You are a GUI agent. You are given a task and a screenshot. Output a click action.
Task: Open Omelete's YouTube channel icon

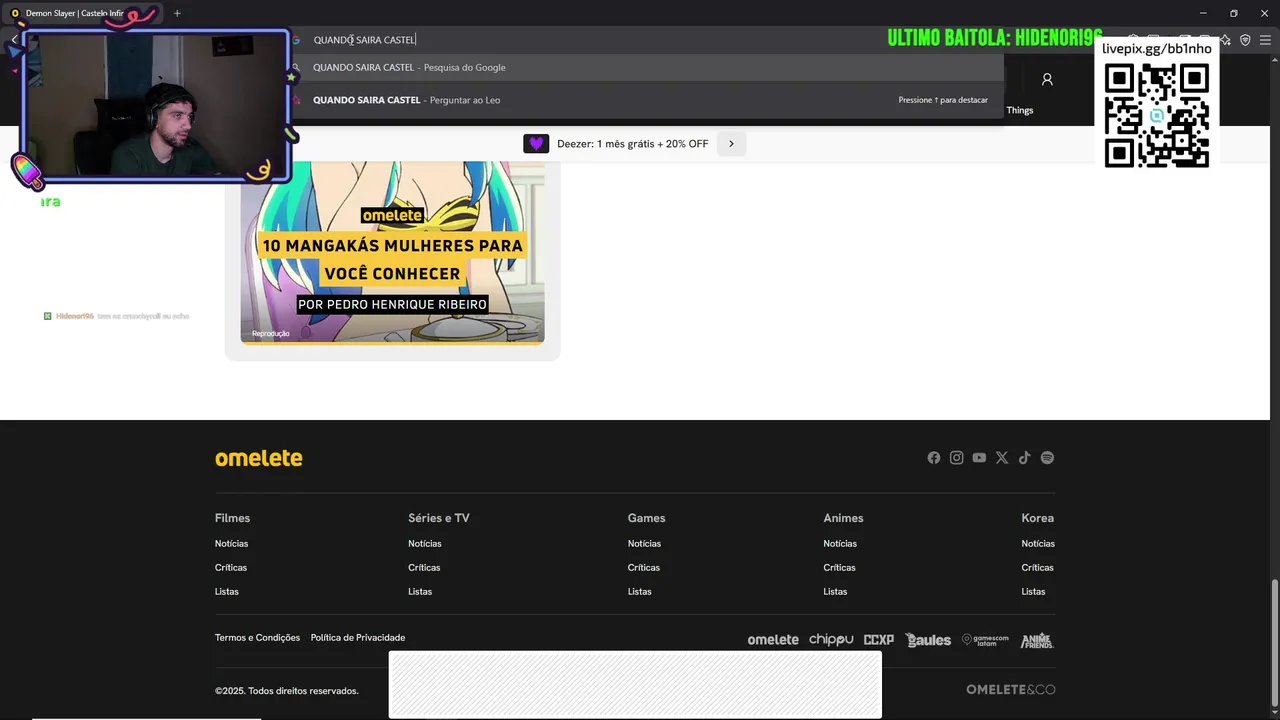click(x=979, y=458)
